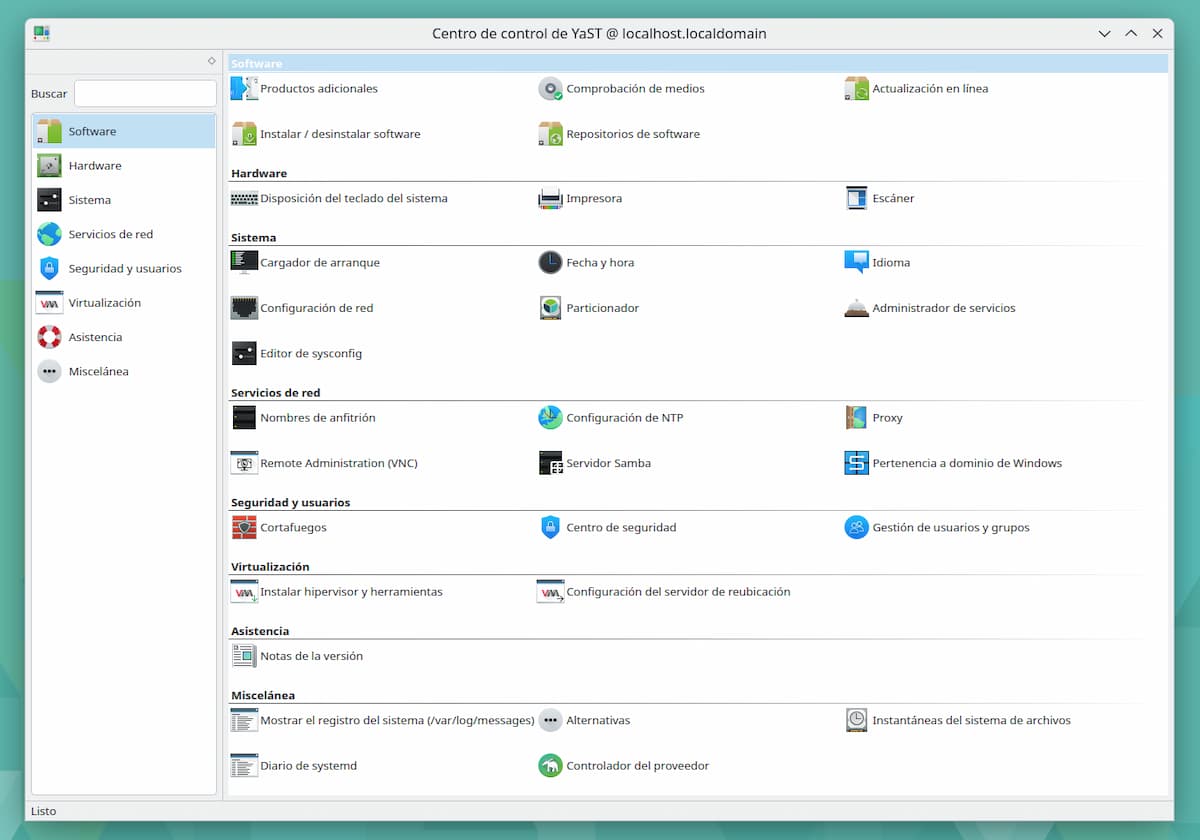The image size is (1200, 840).
Task: Open the Impresora printer icon
Action: pyautogui.click(x=550, y=198)
